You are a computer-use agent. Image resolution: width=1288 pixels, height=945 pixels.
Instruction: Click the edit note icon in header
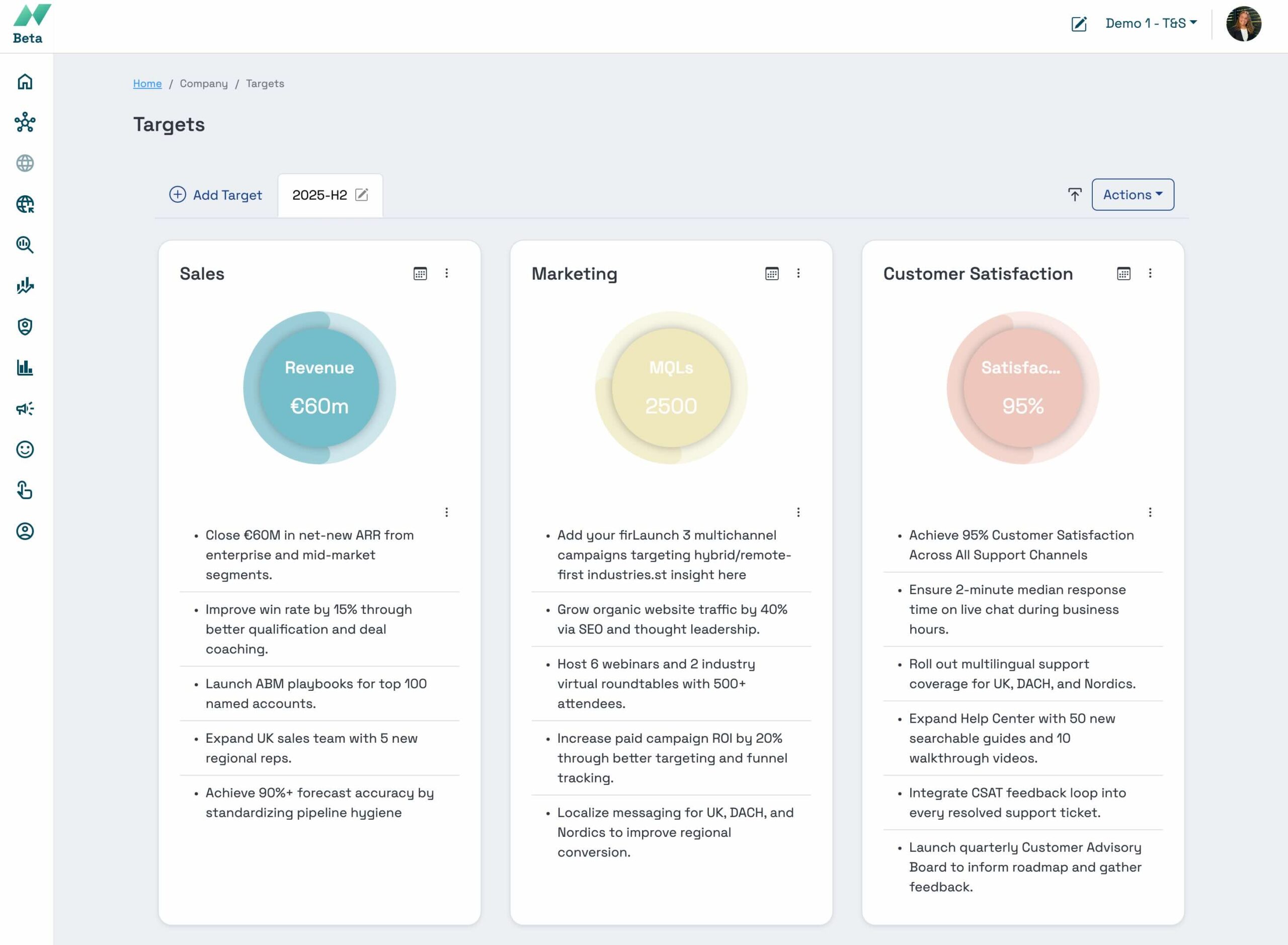(1078, 24)
